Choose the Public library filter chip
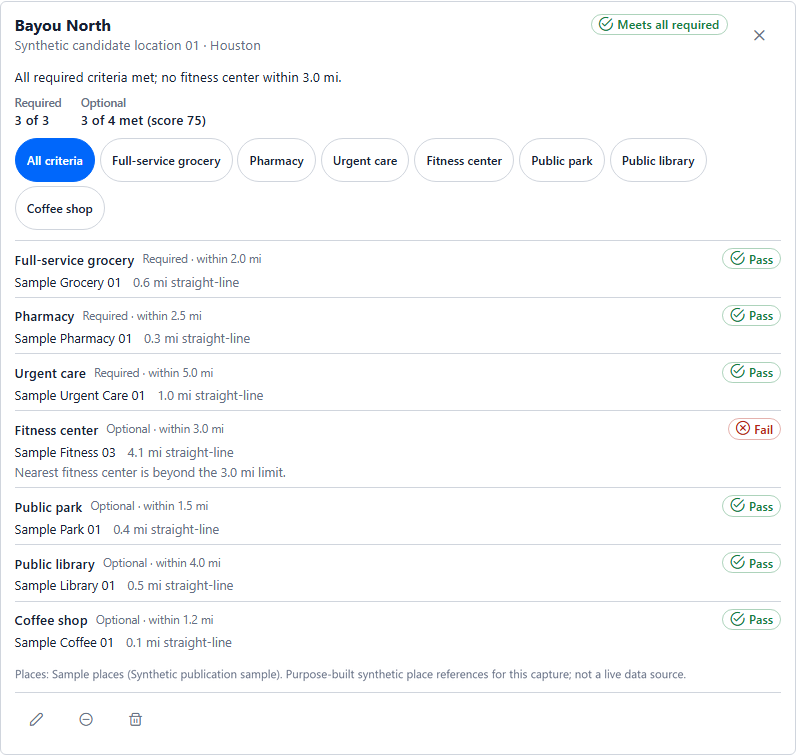The height and width of the screenshot is (756, 796). [658, 160]
